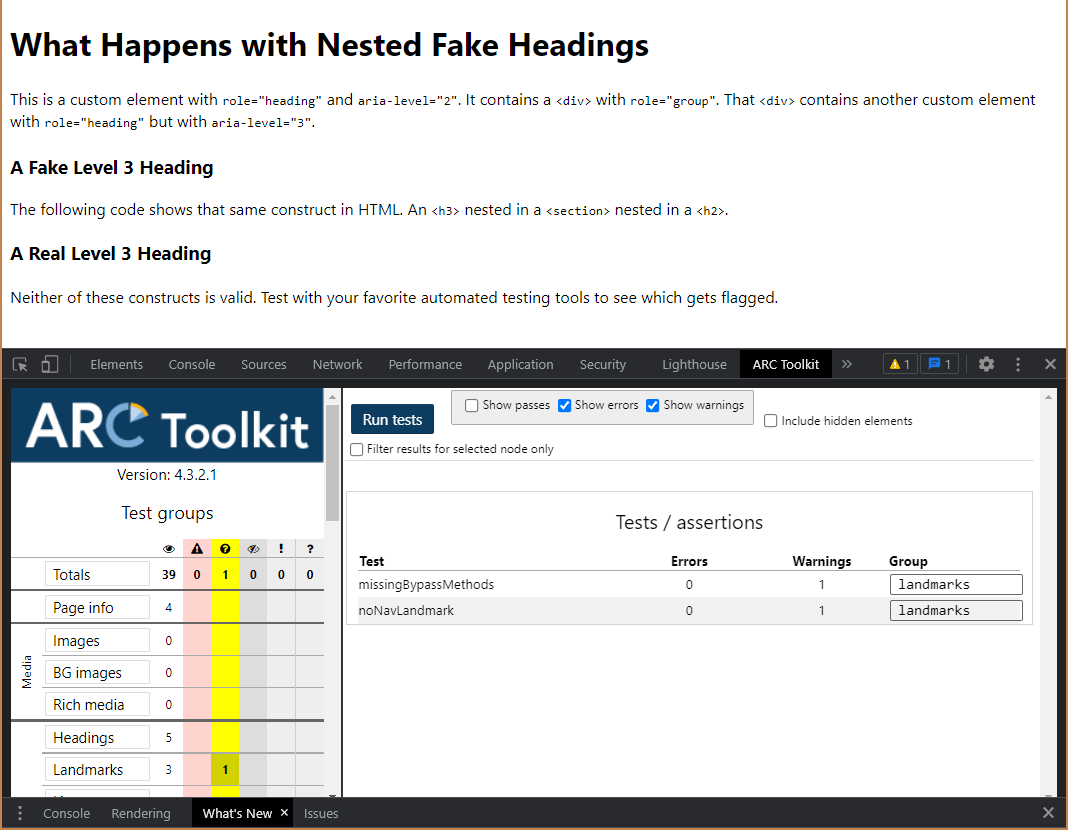Open the Lighthouse tab
1068x830 pixels.
pyautogui.click(x=694, y=364)
